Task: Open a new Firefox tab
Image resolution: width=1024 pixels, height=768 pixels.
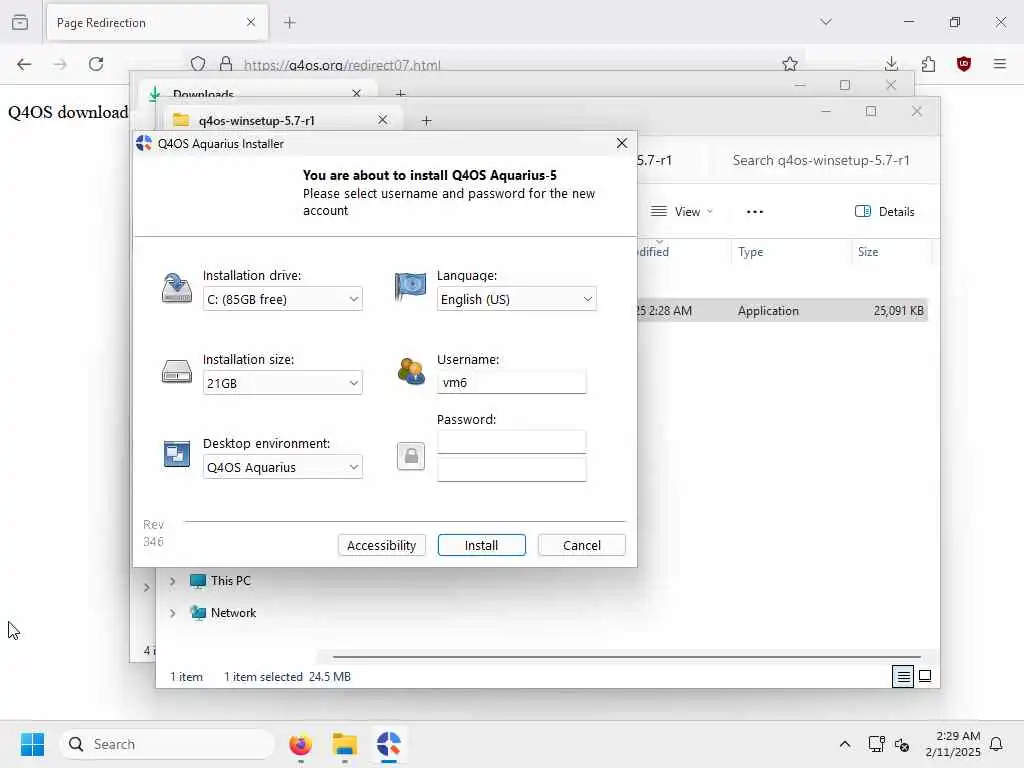Action: pyautogui.click(x=290, y=23)
